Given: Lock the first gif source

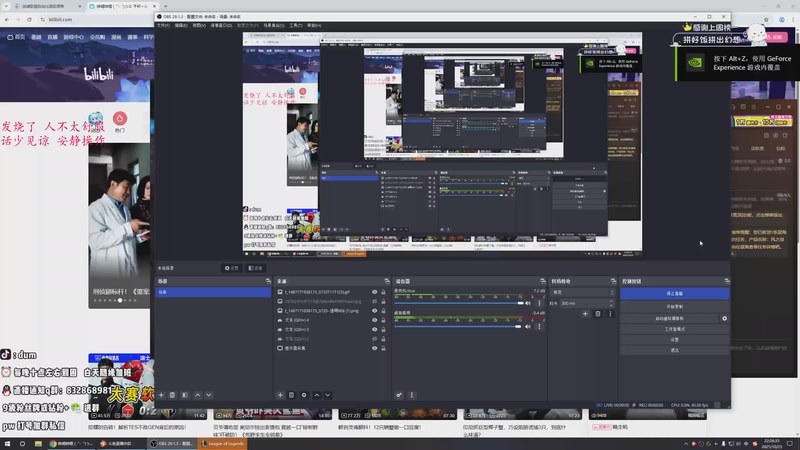Looking at the screenshot, I should [384, 292].
